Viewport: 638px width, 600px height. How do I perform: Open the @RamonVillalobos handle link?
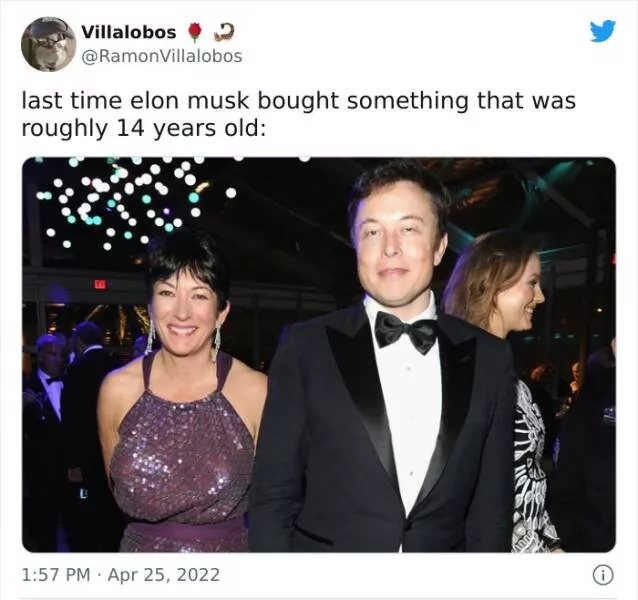pos(162,56)
